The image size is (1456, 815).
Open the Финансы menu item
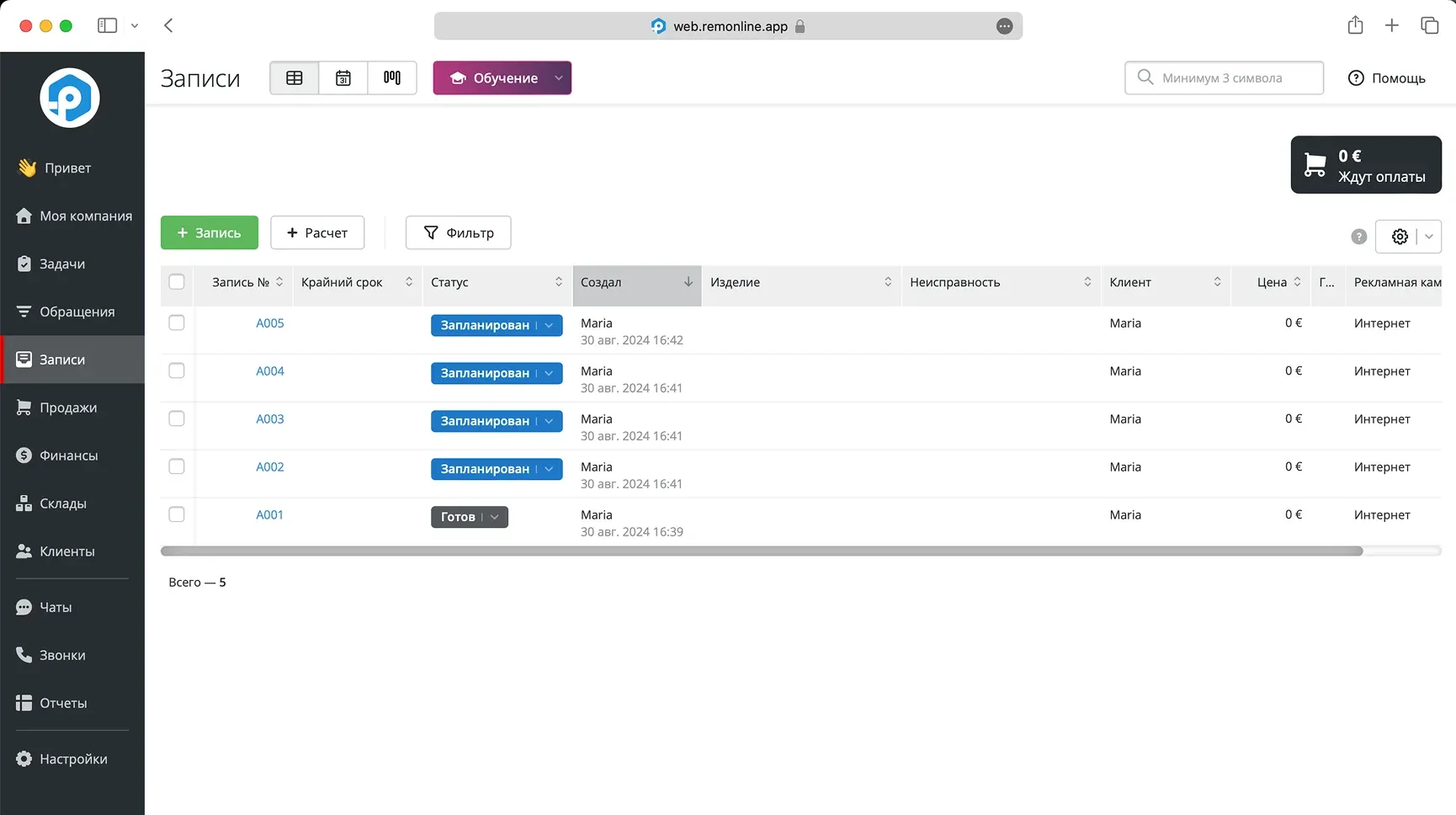coord(67,455)
